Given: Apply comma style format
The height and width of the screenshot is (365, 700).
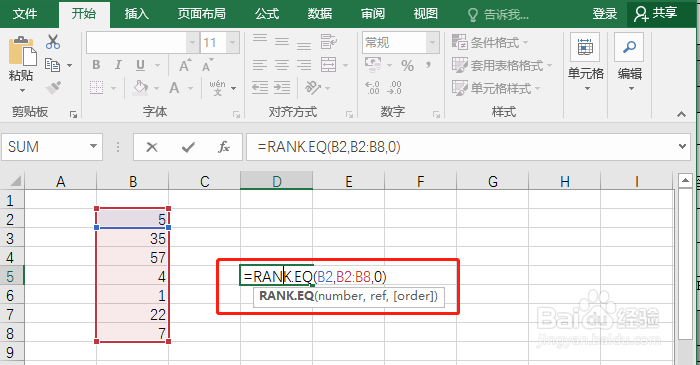Looking at the screenshot, I should pyautogui.click(x=428, y=66).
